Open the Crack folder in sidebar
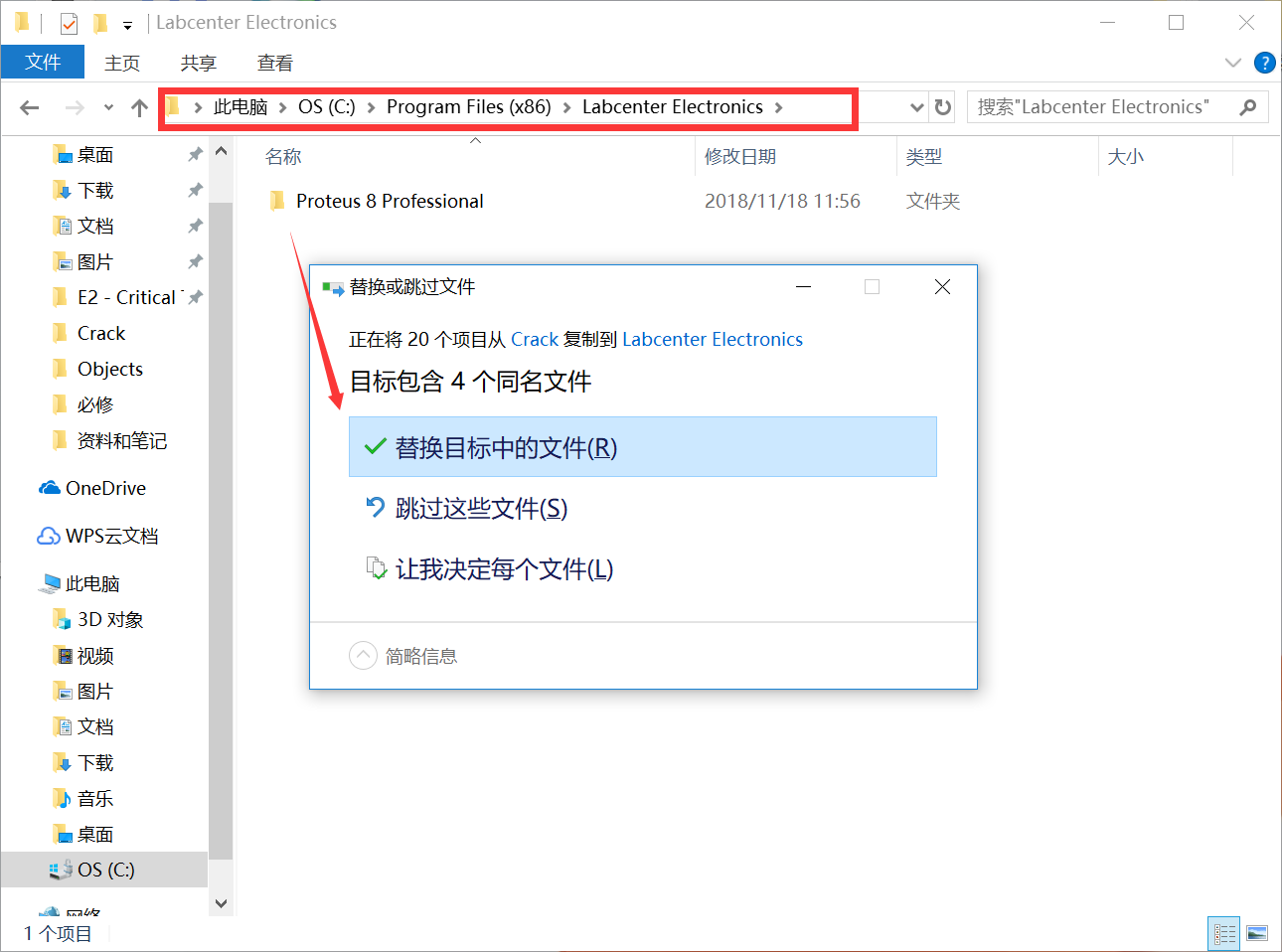Screen dimensions: 1282x952 coord(101,333)
